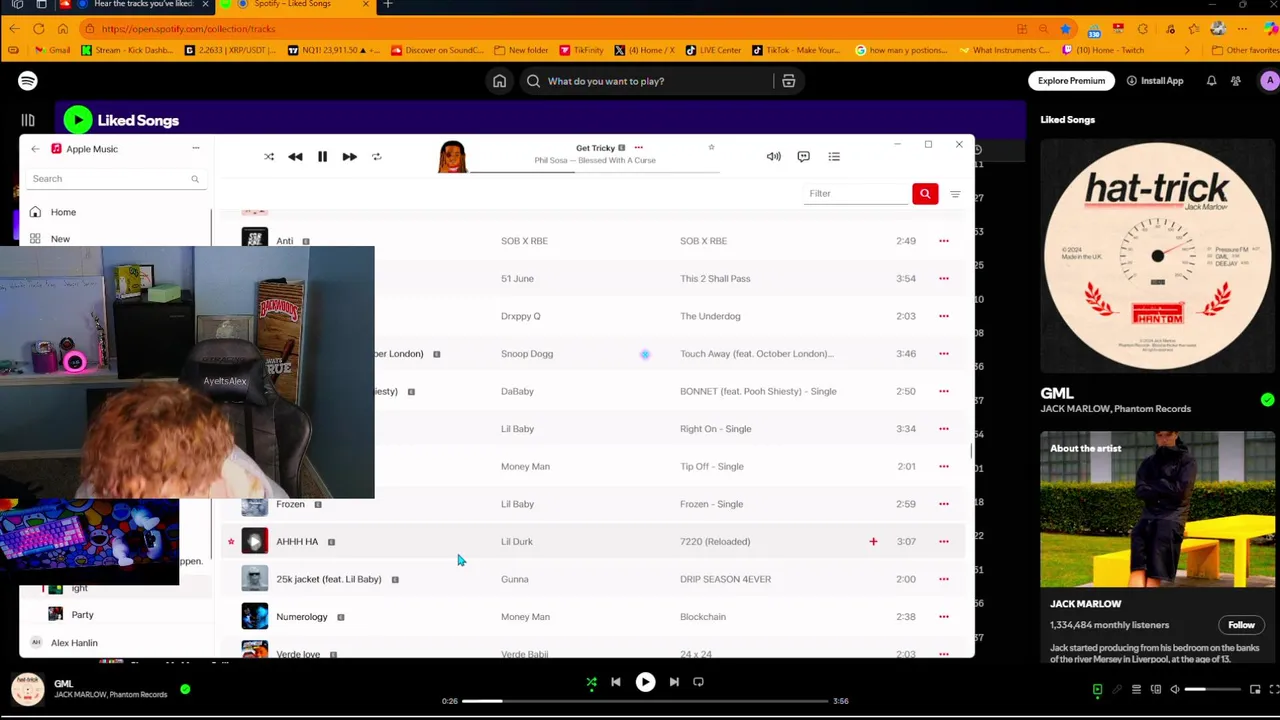Click the Gunna artist name
The height and width of the screenshot is (720, 1280).
[x=514, y=579]
